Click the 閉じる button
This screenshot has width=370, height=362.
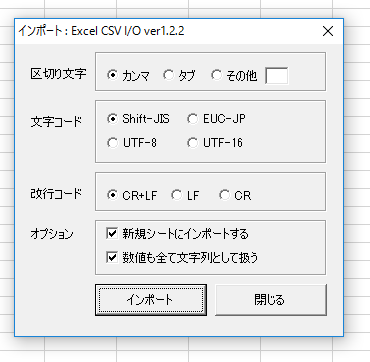coord(271,300)
